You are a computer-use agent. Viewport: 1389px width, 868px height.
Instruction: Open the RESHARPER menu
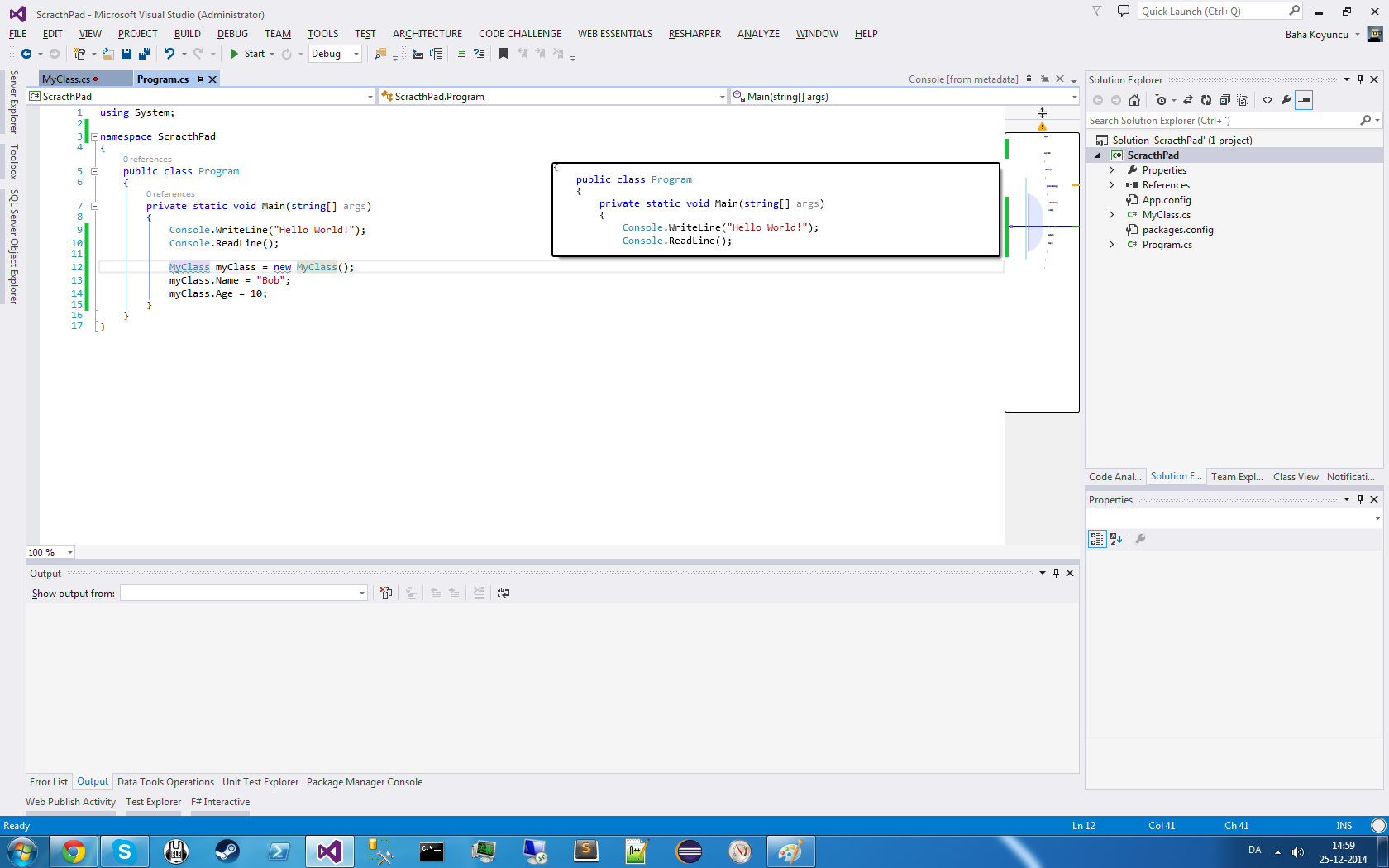tap(694, 34)
